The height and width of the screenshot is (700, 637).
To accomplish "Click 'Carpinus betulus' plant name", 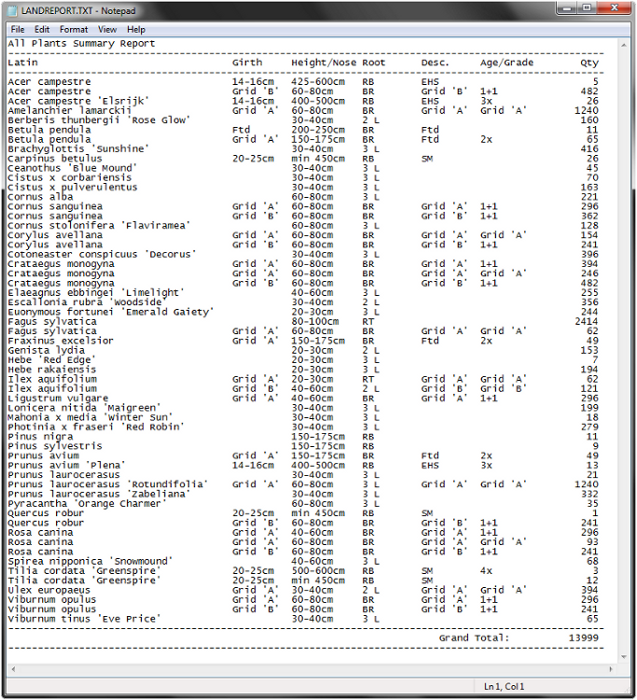I will point(54,158).
